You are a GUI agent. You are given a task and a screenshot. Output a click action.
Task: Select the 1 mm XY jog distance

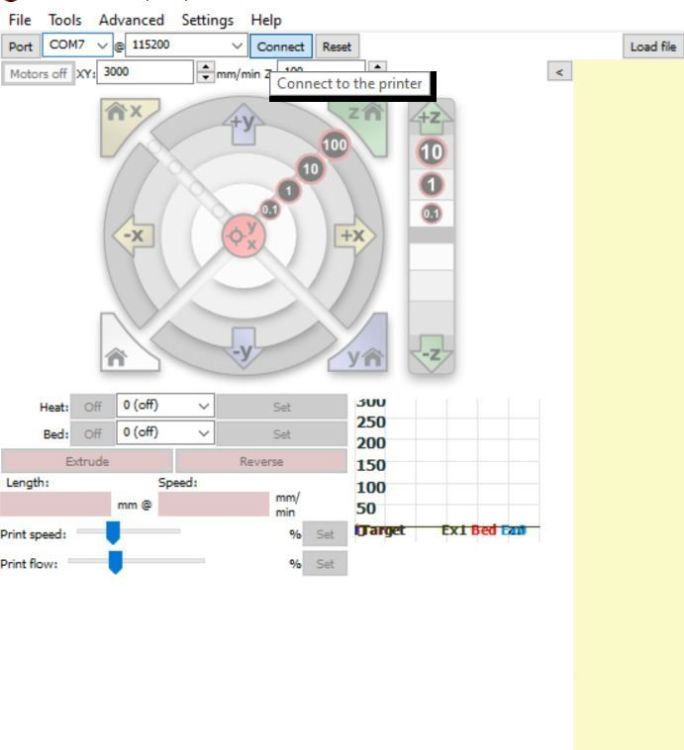click(288, 191)
